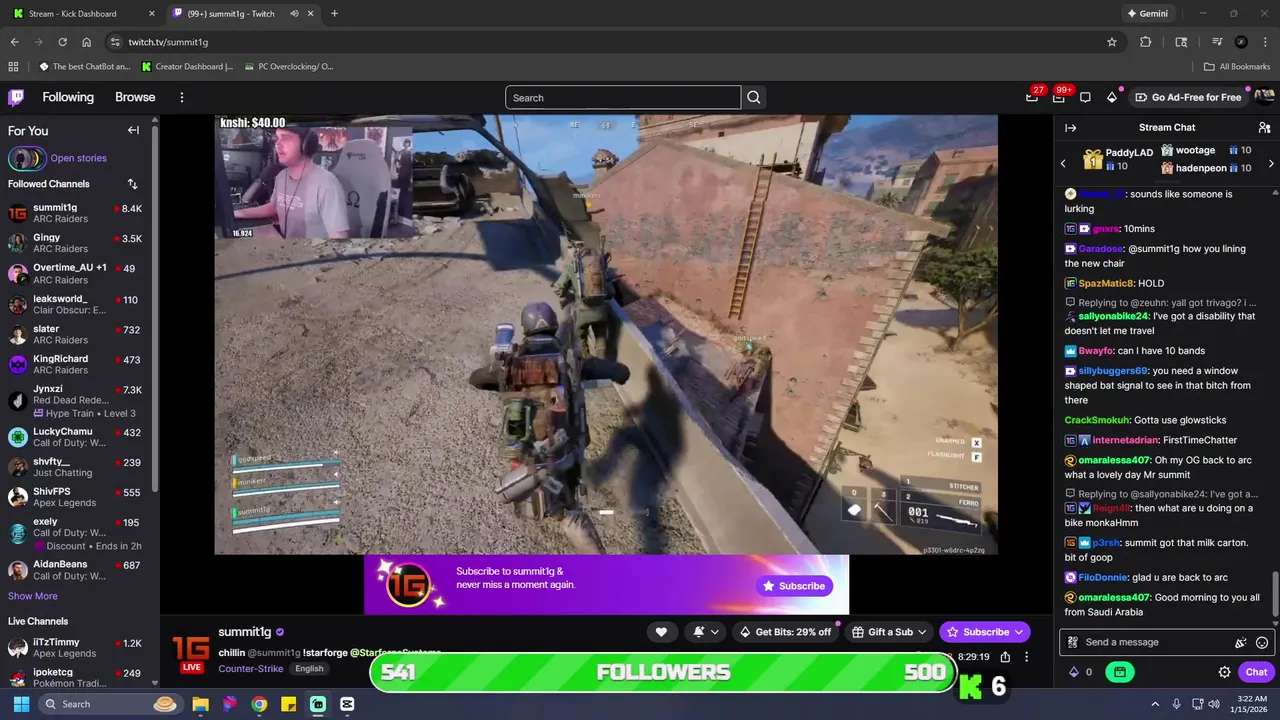The image size is (1280, 720).
Task: Open the Twitch more options menu next to Browse
Action: pos(182,97)
